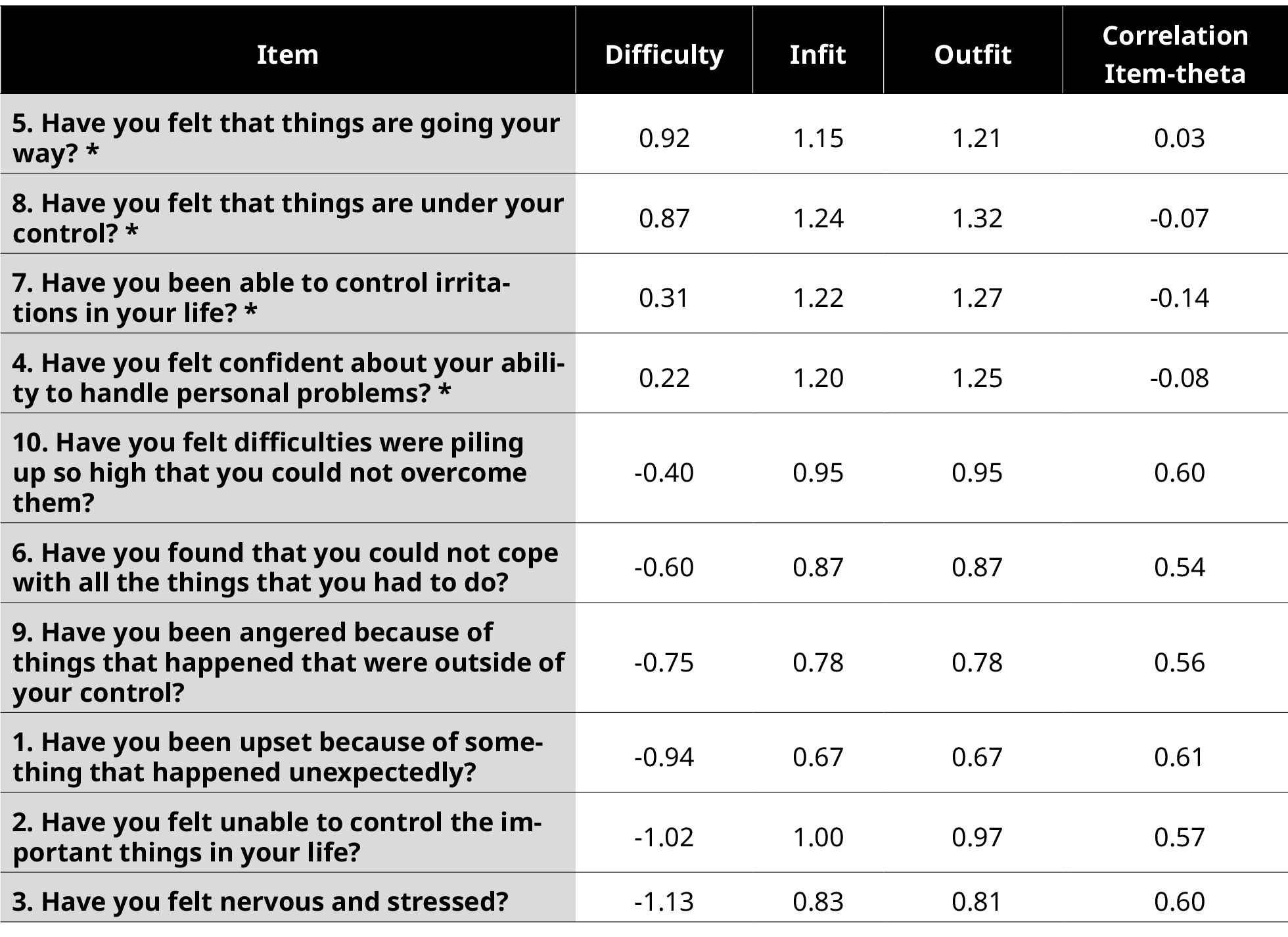Click difficulty value 0.92 cell
Screen dimensions: 1288x937
click(x=664, y=138)
